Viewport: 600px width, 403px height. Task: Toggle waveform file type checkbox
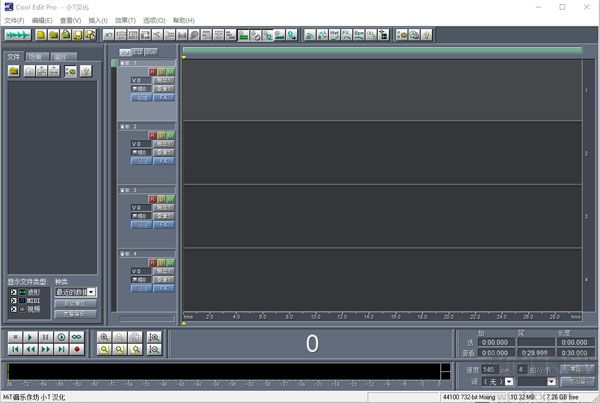(13, 292)
